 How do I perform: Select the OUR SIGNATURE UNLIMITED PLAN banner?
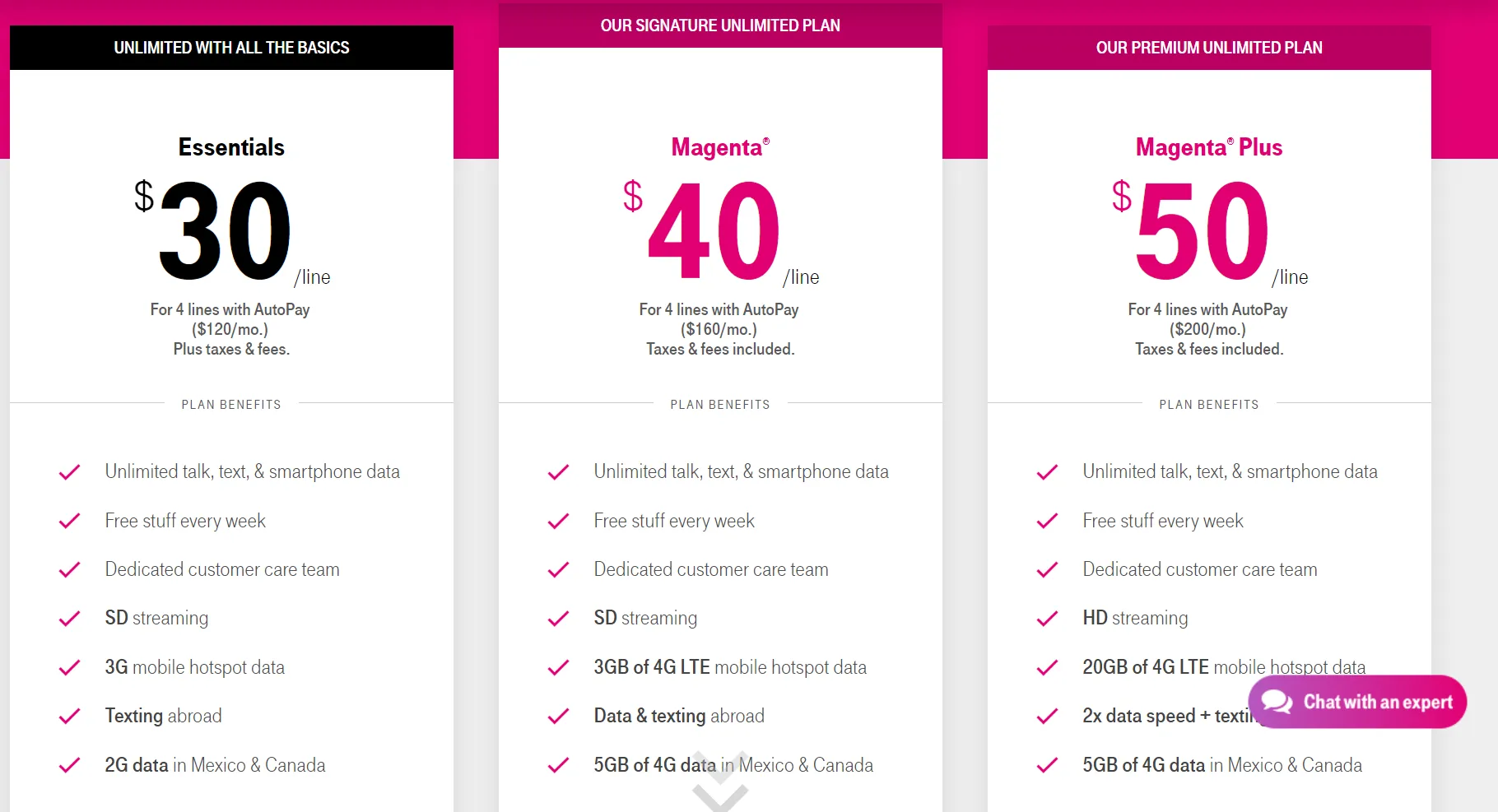coord(720,25)
